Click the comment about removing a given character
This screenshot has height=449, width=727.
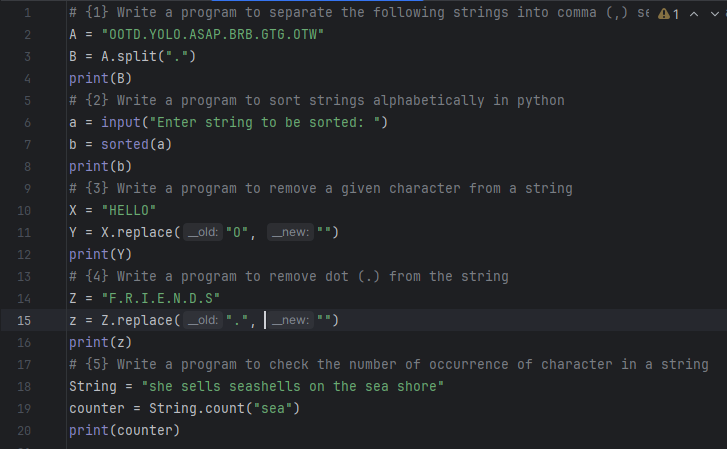point(321,188)
